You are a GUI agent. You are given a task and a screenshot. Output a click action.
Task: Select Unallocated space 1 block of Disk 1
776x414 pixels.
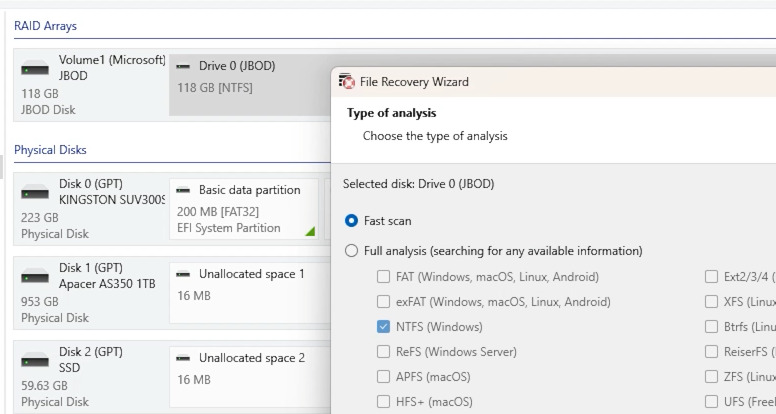(250, 293)
